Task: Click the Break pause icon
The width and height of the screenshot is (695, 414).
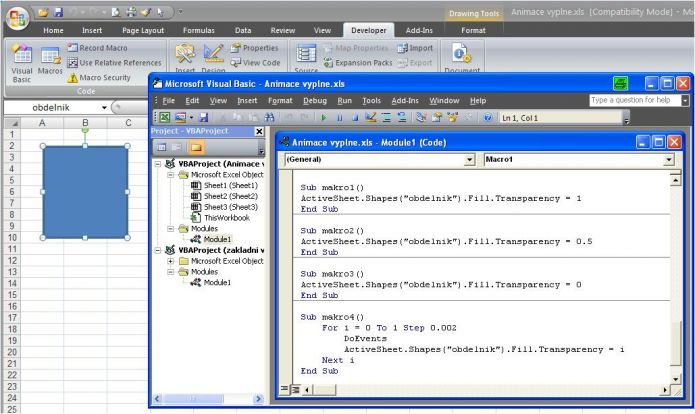Action: [340, 117]
